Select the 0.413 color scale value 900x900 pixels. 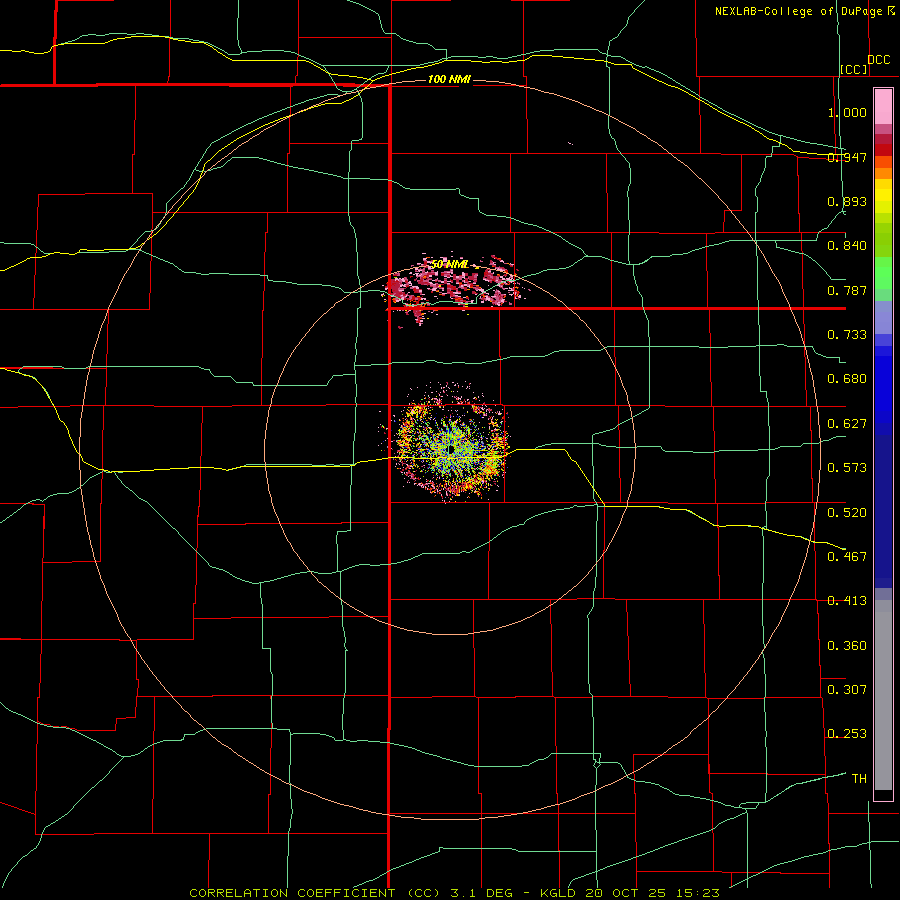[847, 601]
